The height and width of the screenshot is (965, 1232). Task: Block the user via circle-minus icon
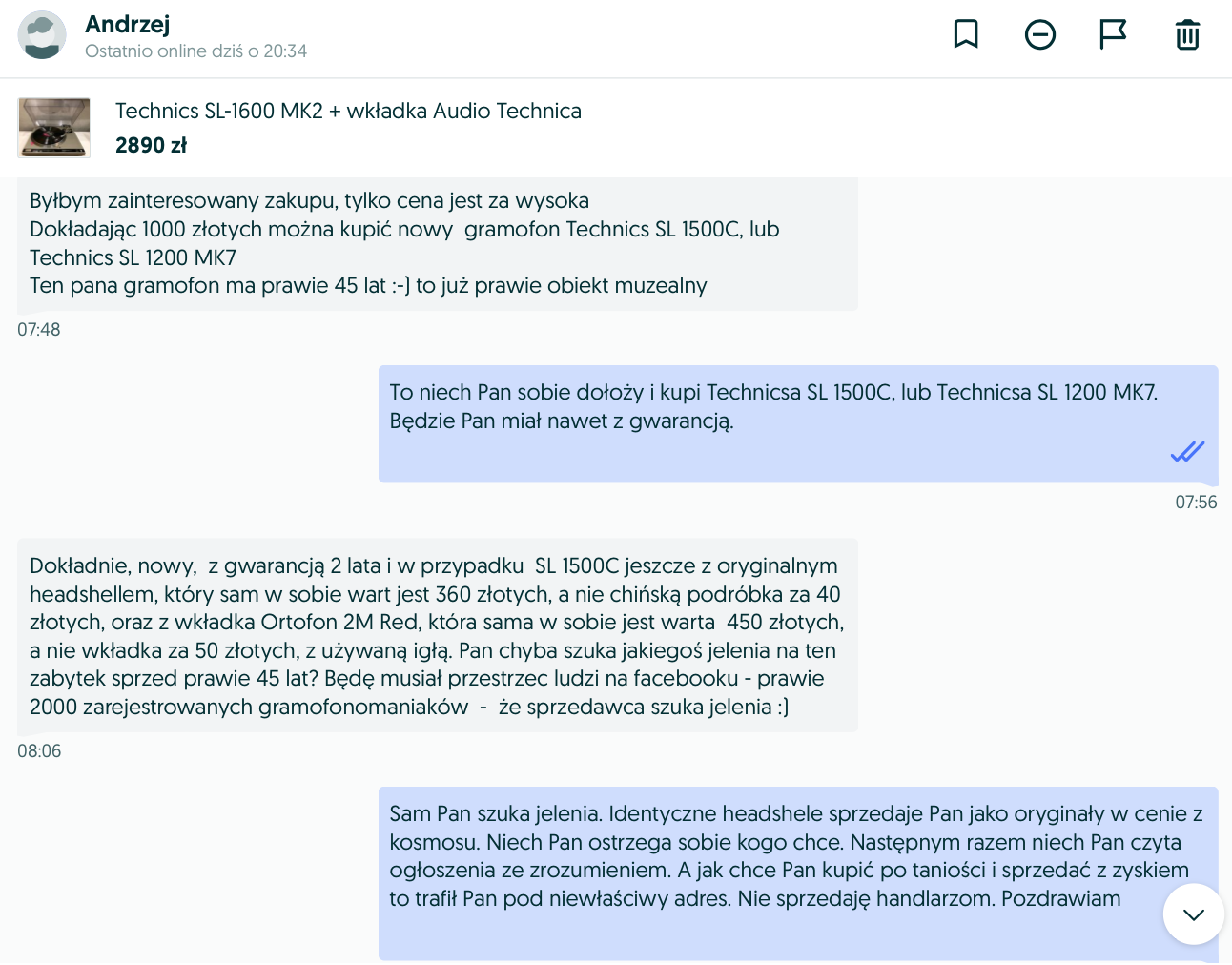tap(1040, 35)
